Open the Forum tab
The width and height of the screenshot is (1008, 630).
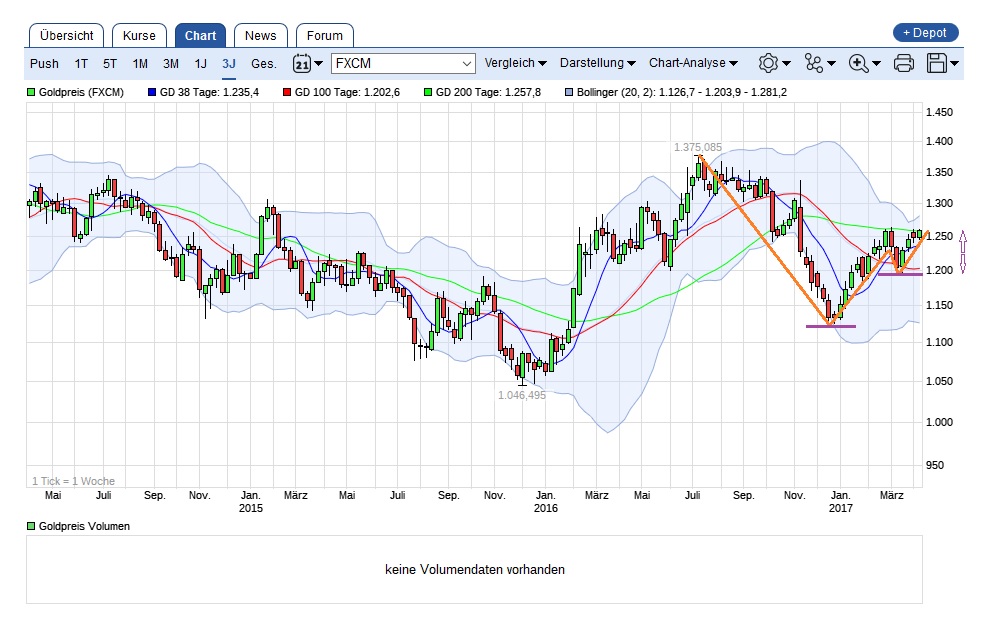[324, 35]
